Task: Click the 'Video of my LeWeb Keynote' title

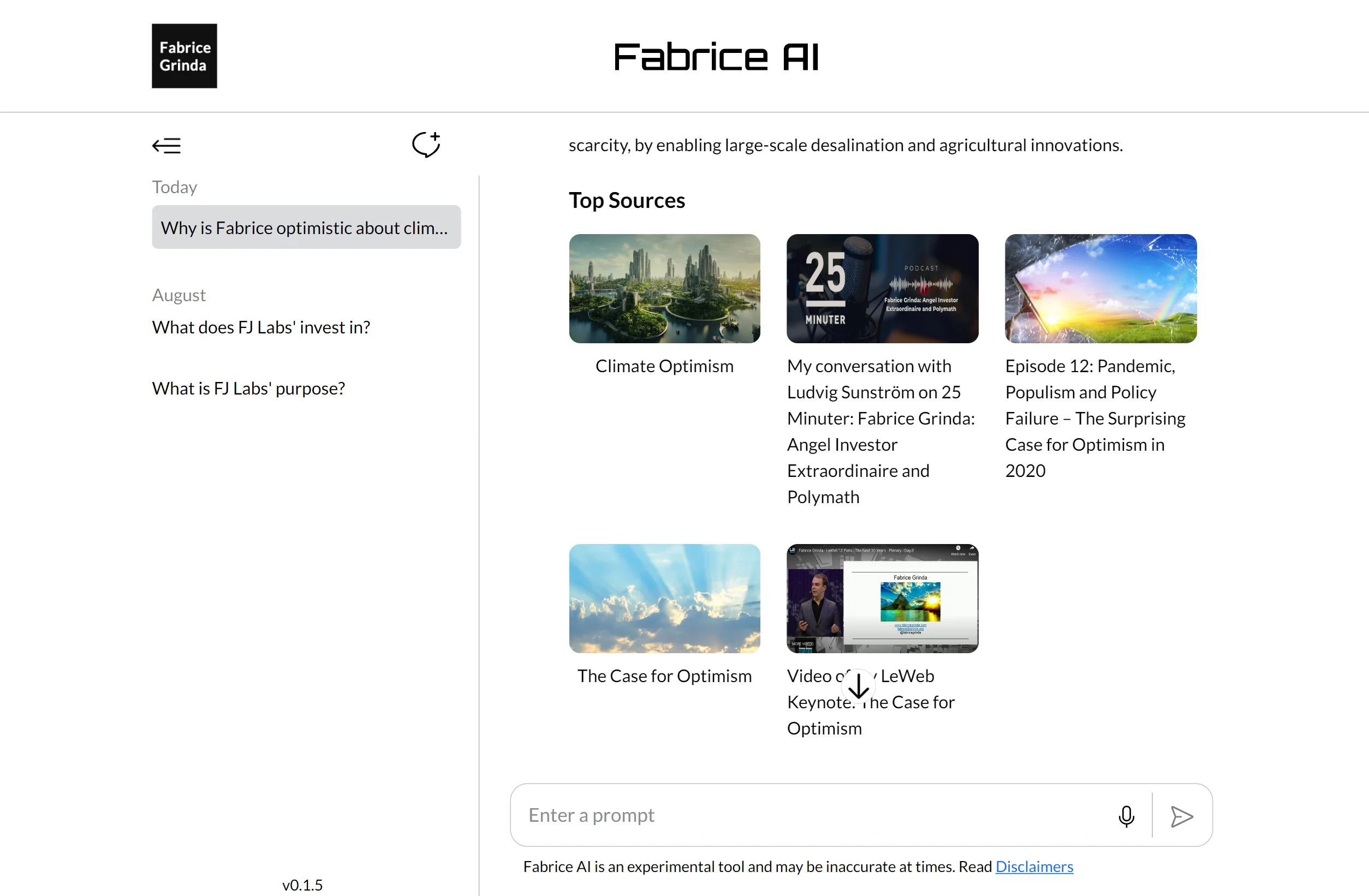Action: (871, 702)
